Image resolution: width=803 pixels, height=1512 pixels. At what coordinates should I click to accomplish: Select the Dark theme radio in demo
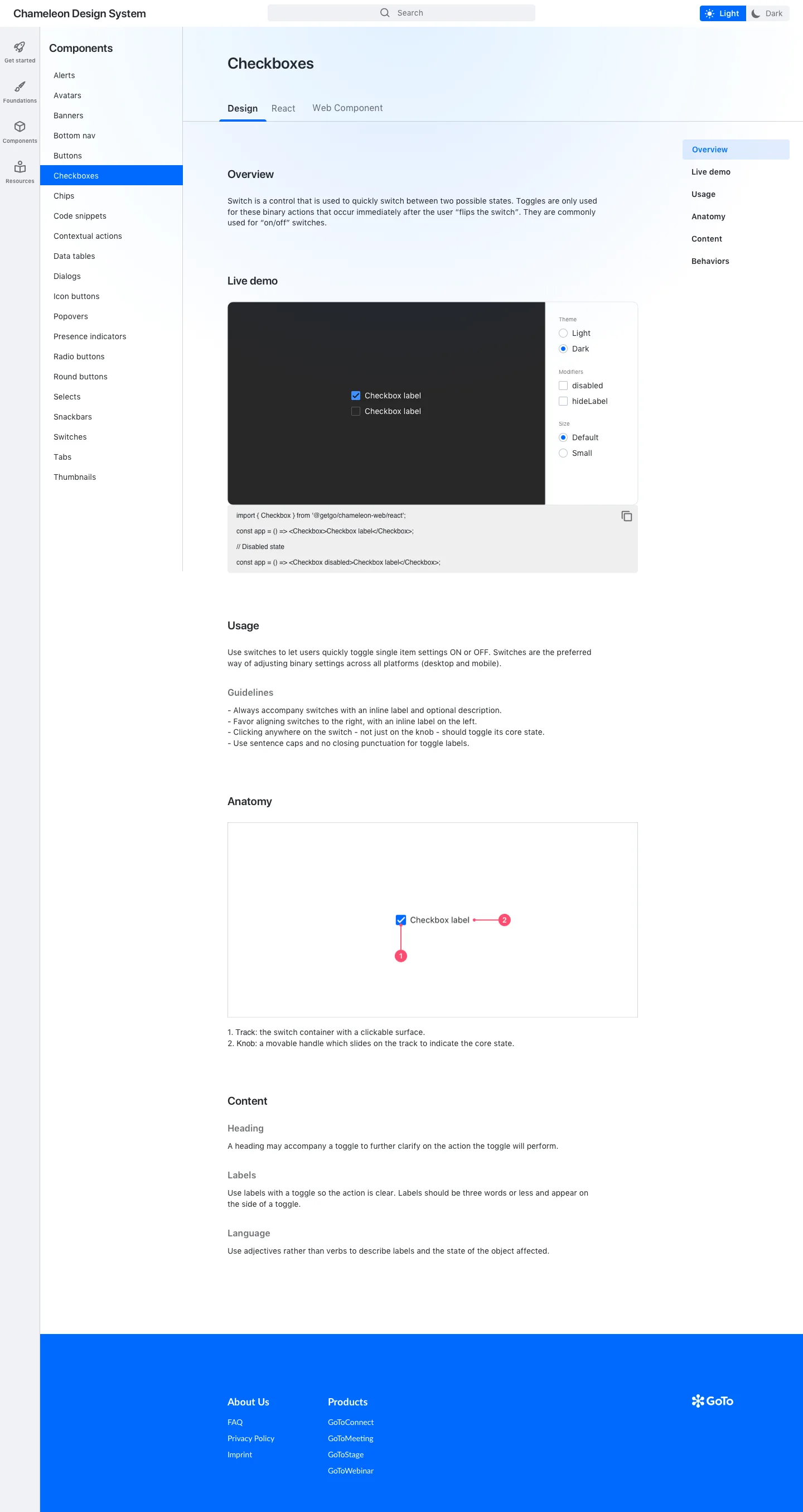(x=563, y=349)
